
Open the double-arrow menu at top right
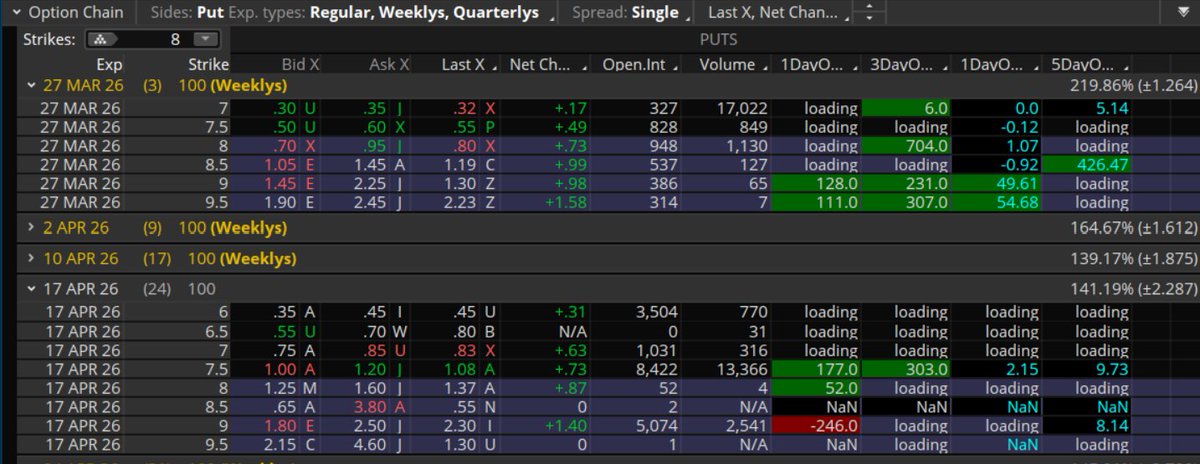coord(1181,13)
